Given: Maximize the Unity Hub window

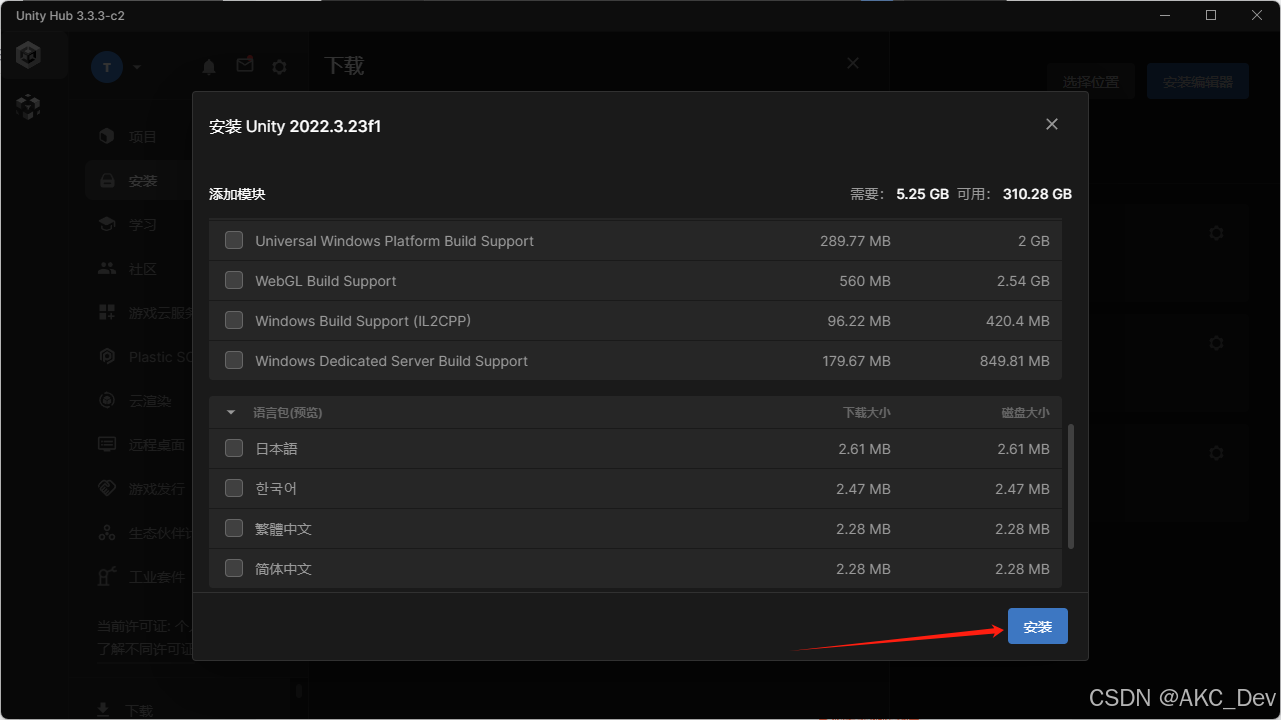Looking at the screenshot, I should pyautogui.click(x=1211, y=15).
